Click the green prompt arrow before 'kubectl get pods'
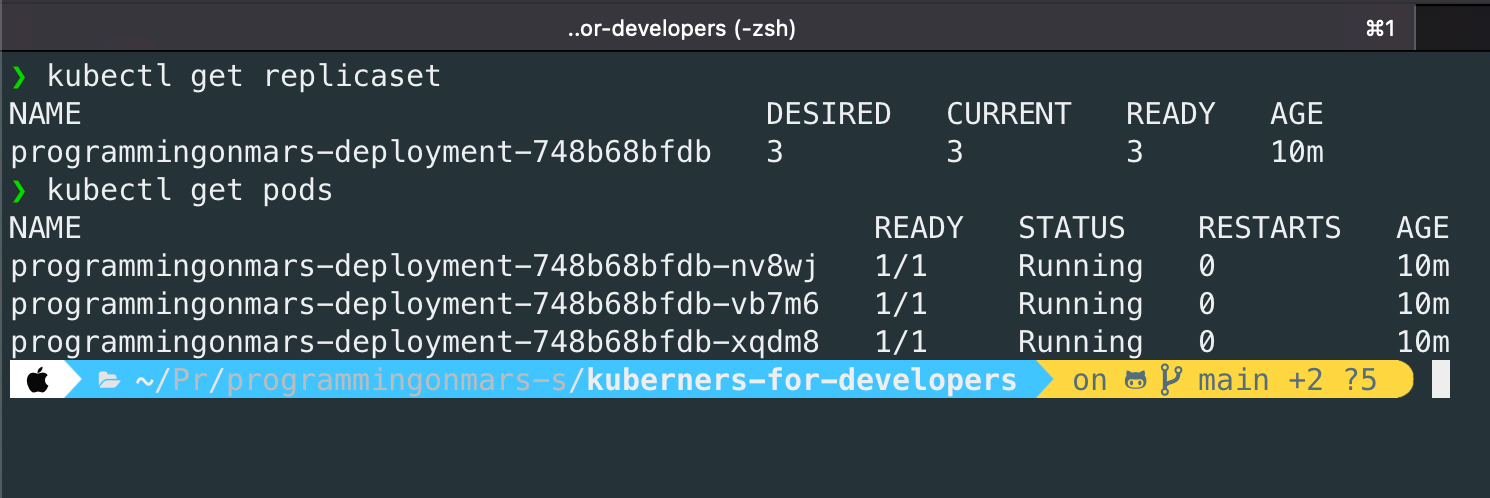 (x=19, y=190)
